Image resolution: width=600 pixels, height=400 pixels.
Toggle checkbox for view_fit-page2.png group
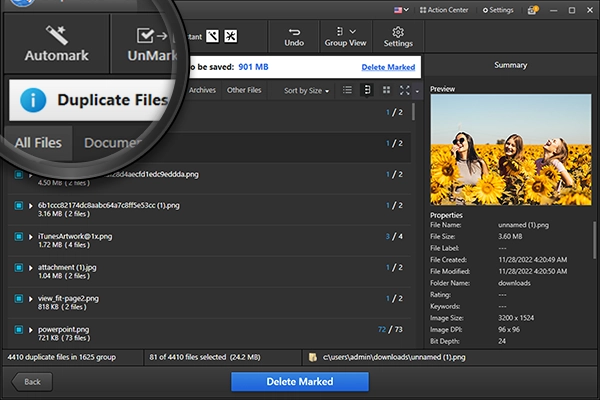point(18,299)
